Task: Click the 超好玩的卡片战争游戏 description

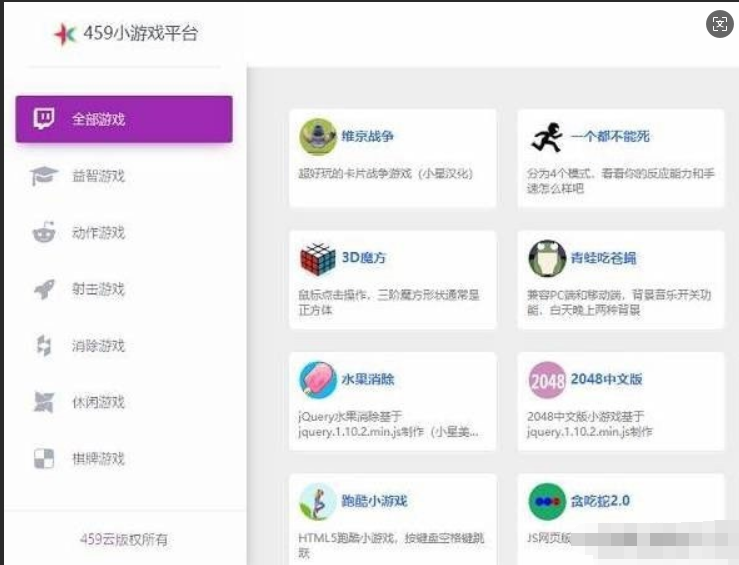Action: click(385, 173)
